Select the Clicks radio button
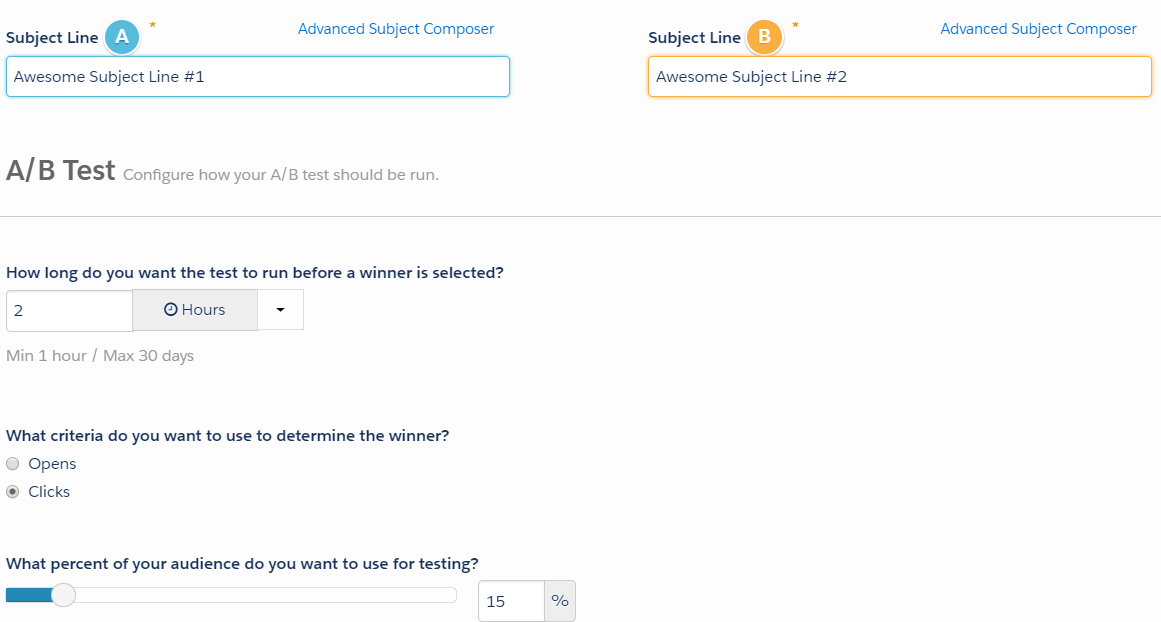Viewport: 1161px width, 622px height. (x=11, y=491)
